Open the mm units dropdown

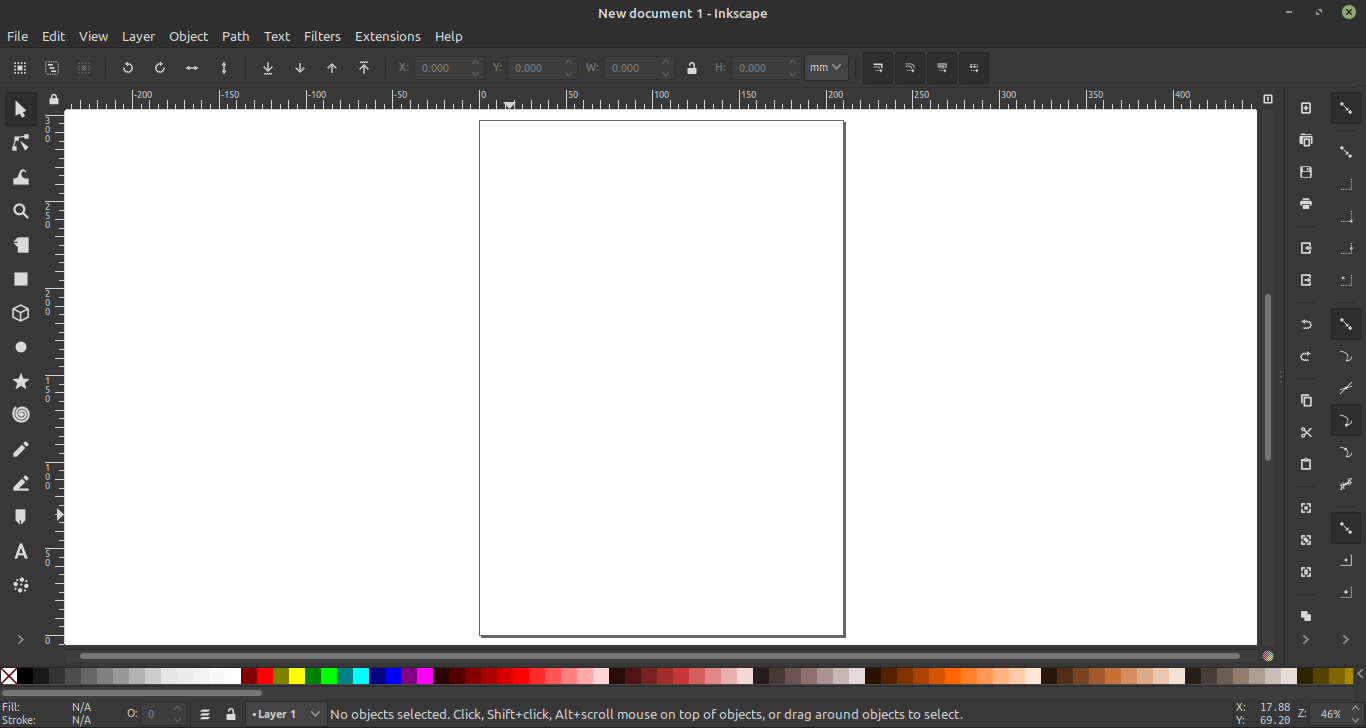pos(827,68)
